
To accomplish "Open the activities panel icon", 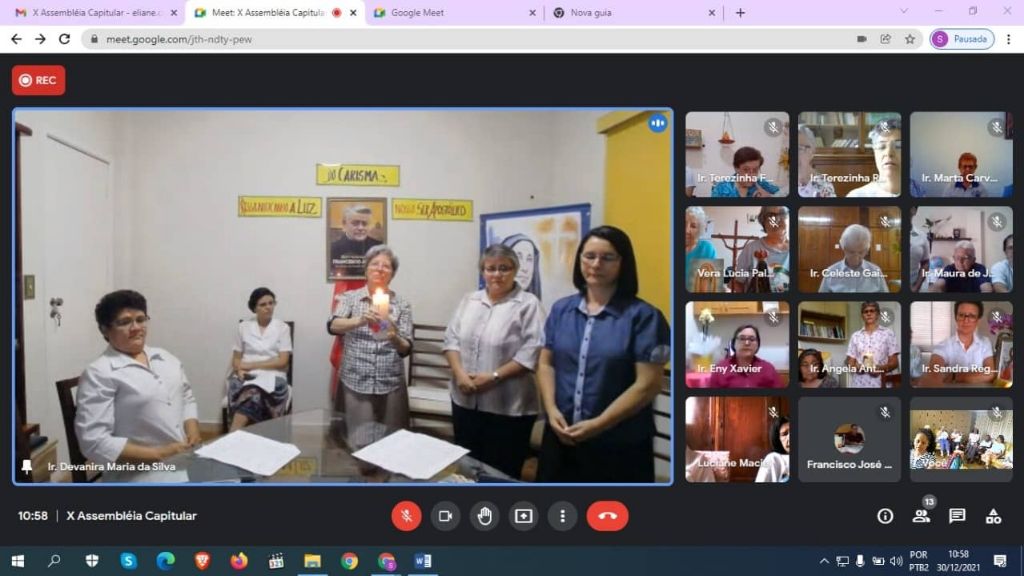I will tap(993, 516).
